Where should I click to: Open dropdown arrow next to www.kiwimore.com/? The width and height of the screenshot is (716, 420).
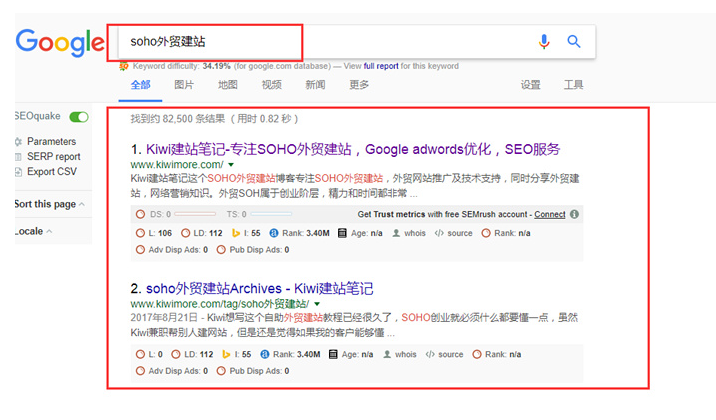(231, 165)
